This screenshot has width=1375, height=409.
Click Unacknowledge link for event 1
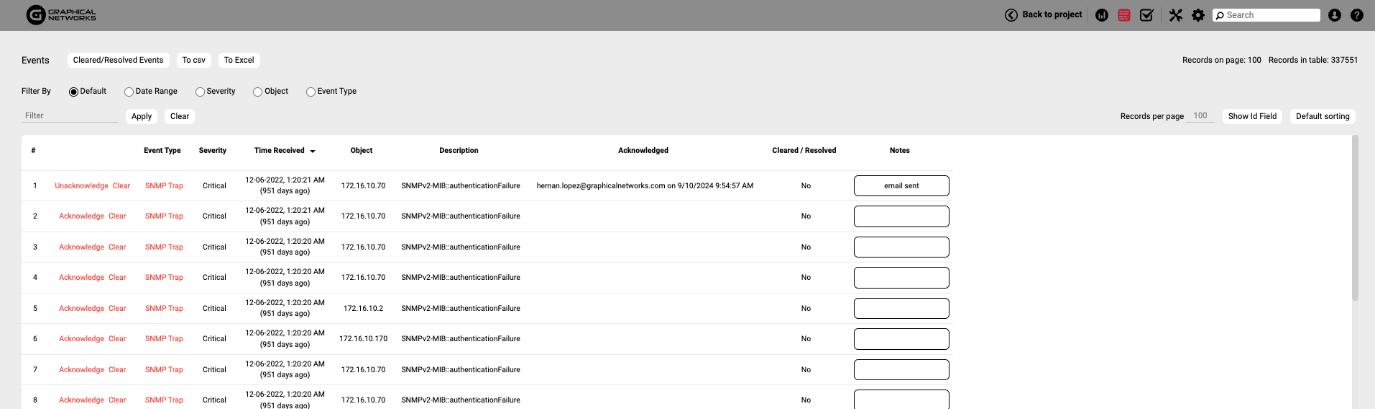pos(81,185)
